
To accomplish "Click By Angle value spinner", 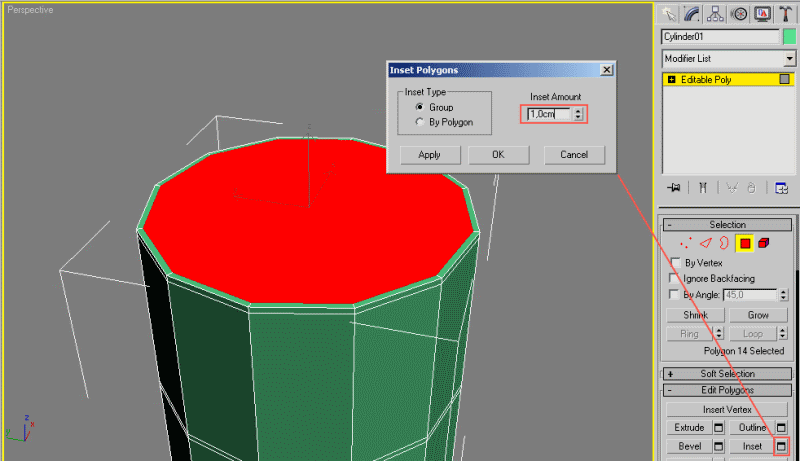I will (783, 295).
